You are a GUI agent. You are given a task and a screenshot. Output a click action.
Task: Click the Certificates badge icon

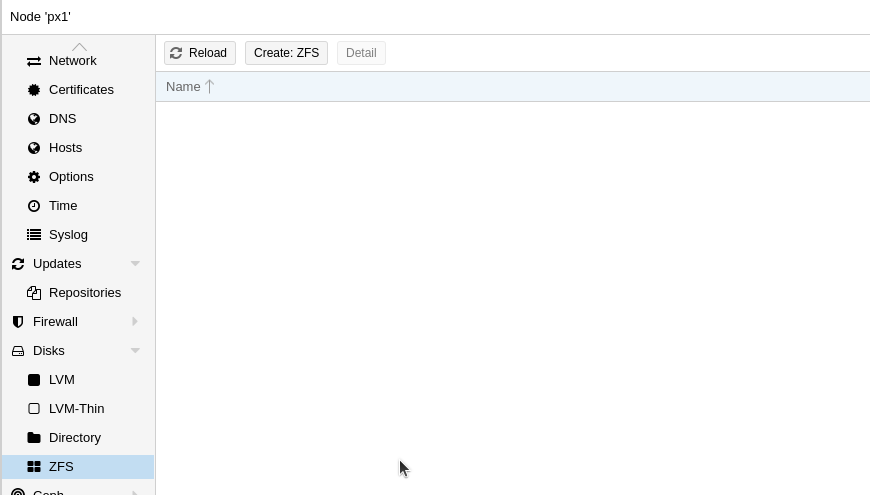point(34,90)
